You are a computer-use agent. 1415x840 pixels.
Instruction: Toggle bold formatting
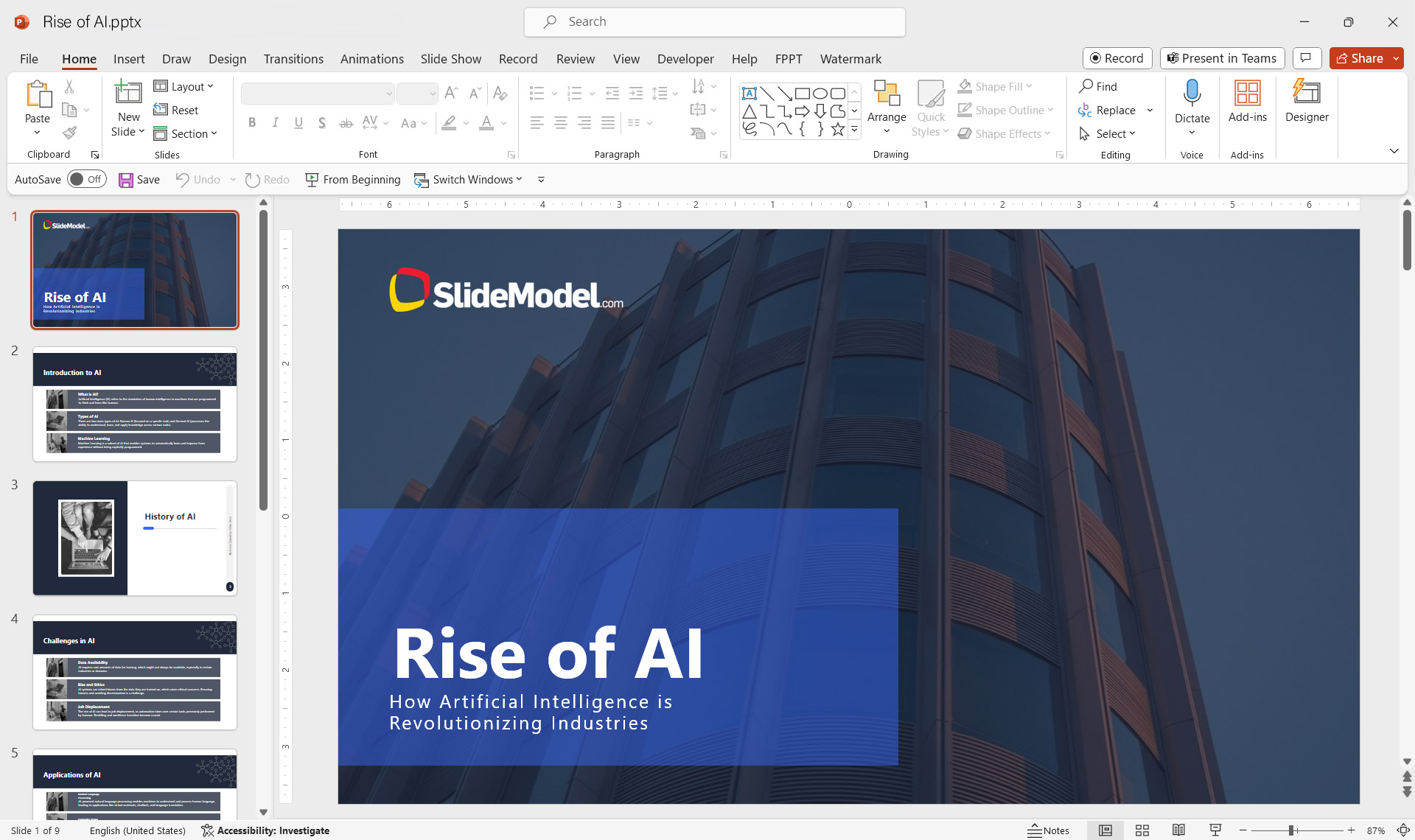[x=251, y=122]
